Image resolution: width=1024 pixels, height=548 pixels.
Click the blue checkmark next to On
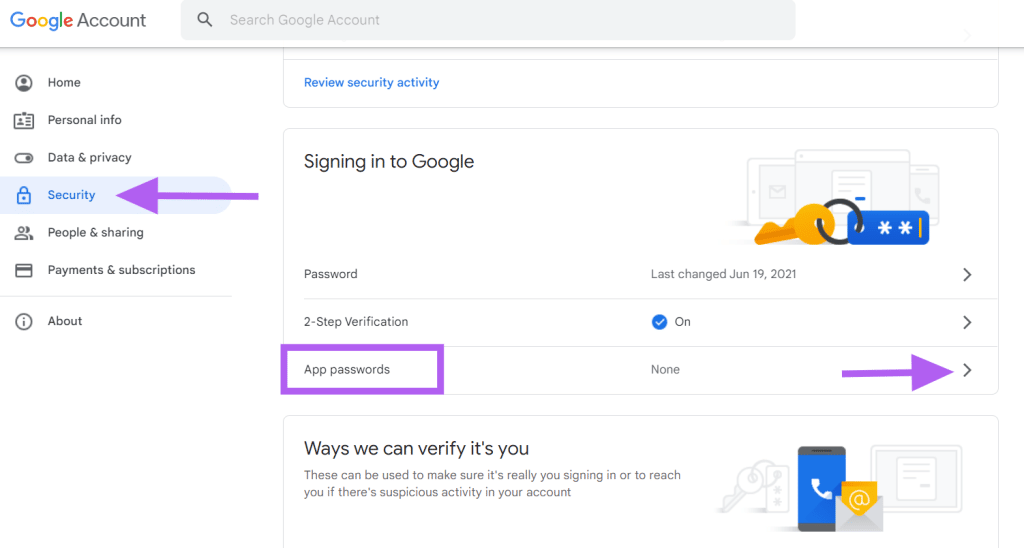(660, 322)
